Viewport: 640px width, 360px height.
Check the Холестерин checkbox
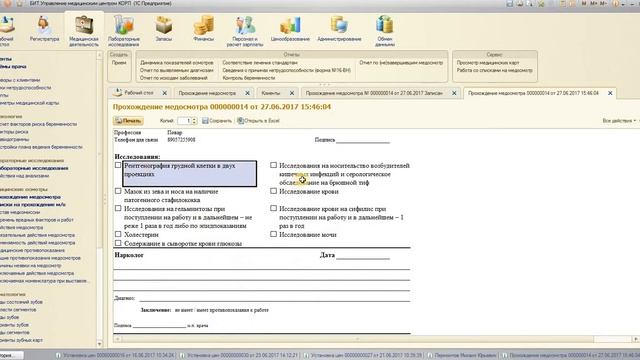point(118,234)
